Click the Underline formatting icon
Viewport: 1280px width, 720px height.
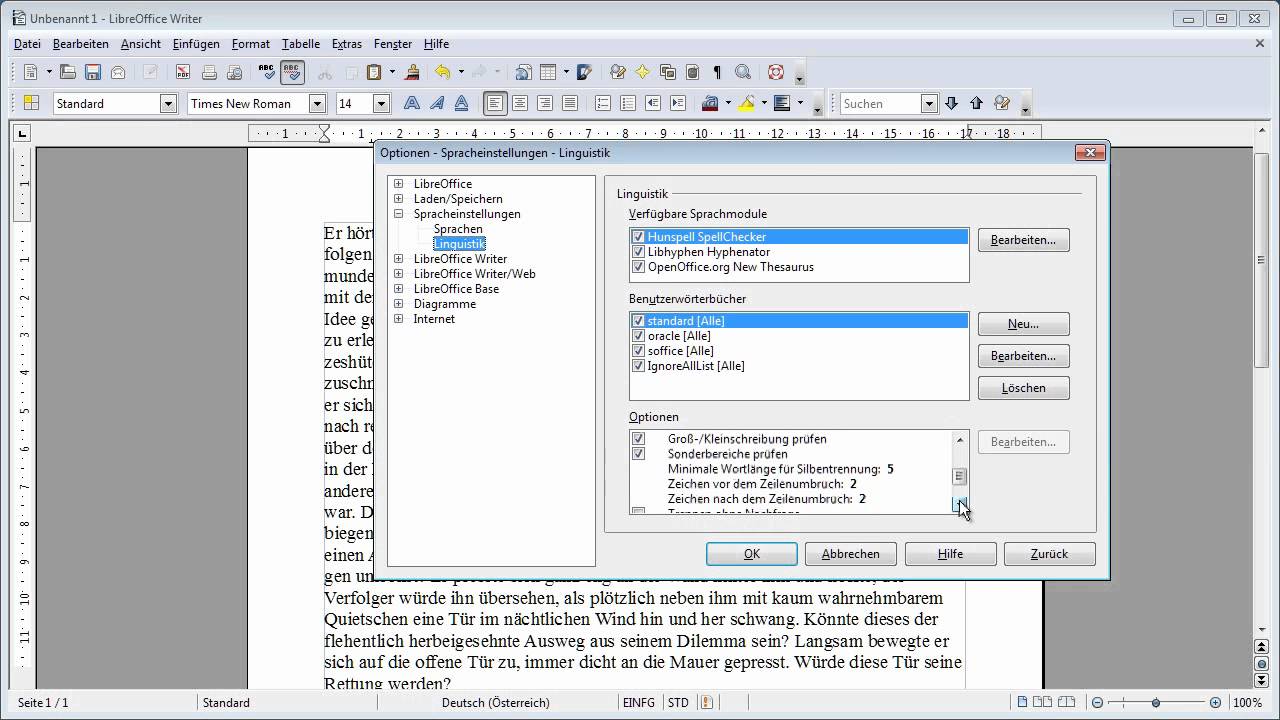click(x=462, y=103)
